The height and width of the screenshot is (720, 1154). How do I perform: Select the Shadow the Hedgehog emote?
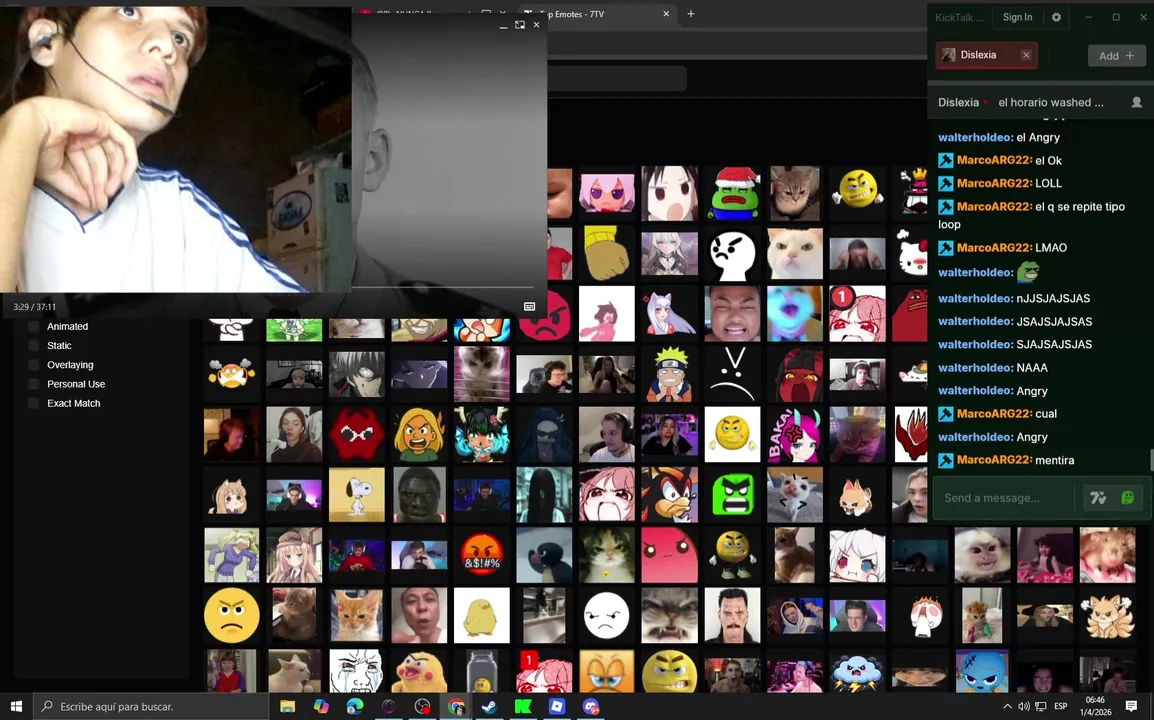point(669,495)
